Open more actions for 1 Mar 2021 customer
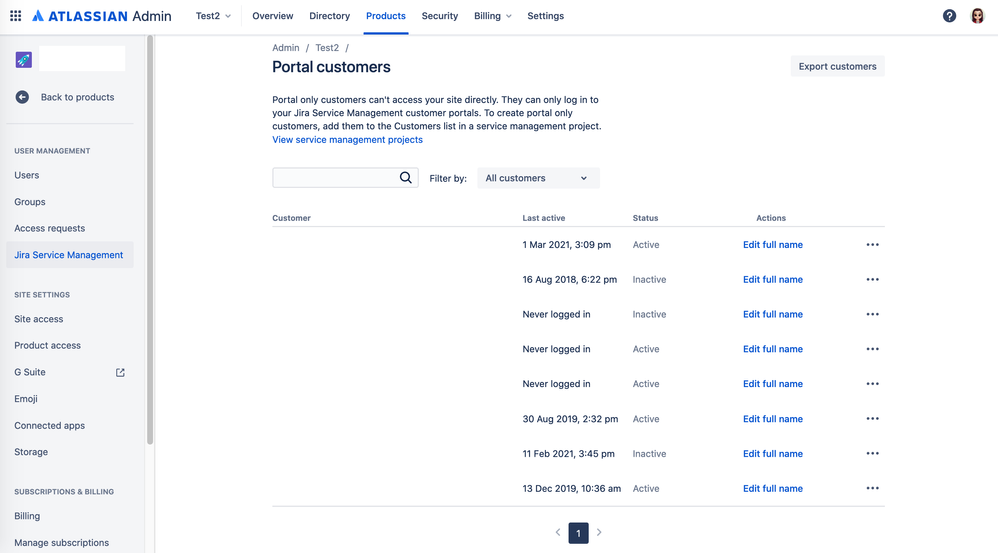The image size is (998, 553). [873, 244]
